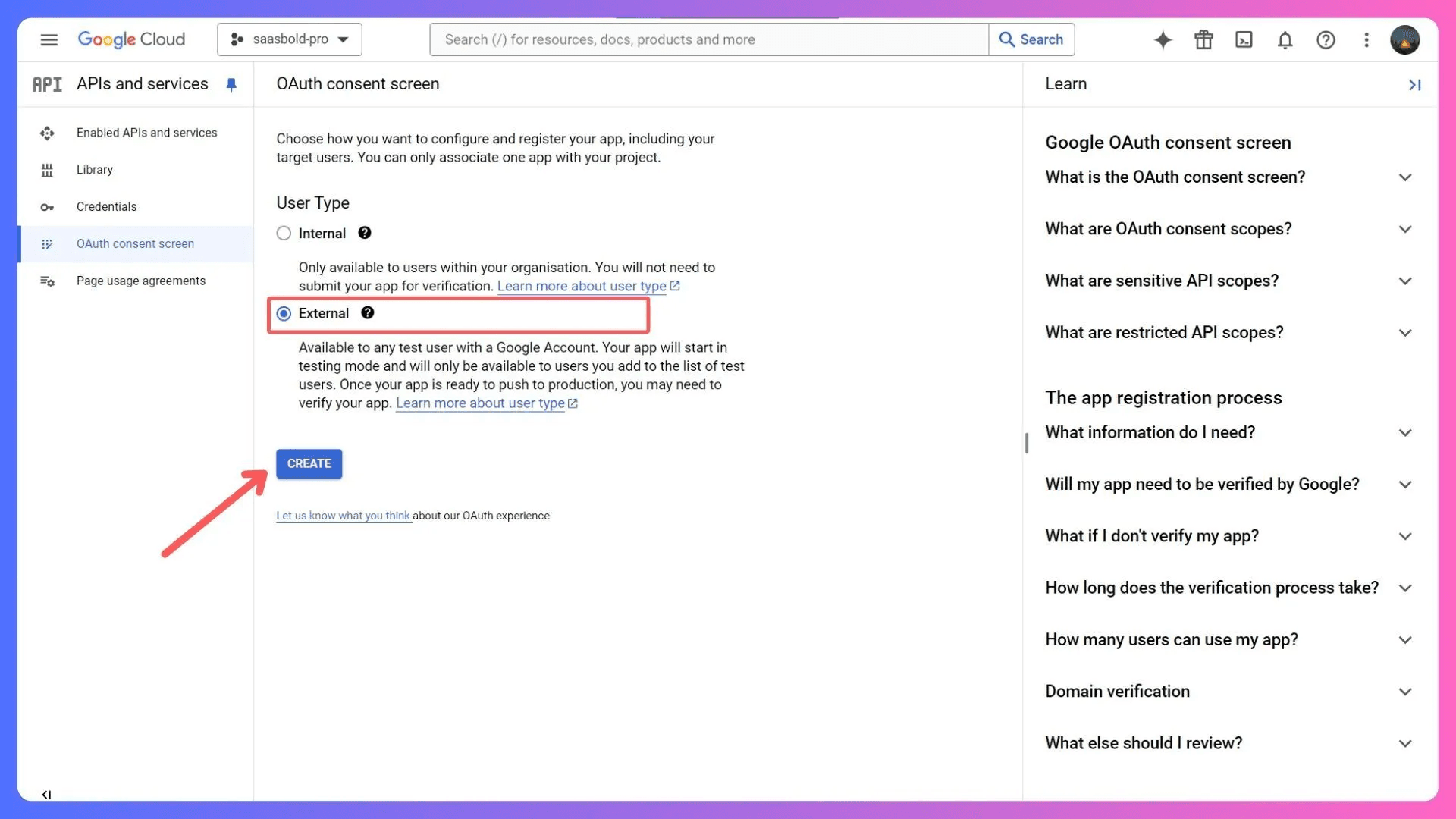This screenshot has width=1456, height=819.
Task: Select the Internal user type radio button
Action: [x=284, y=233]
